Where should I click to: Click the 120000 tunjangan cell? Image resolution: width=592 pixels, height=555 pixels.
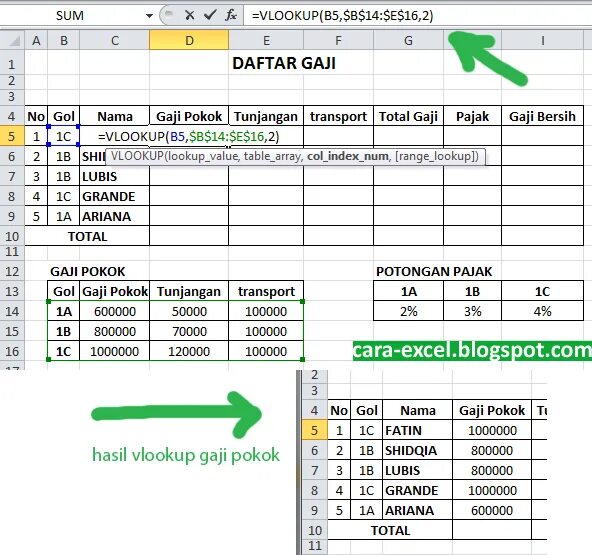[189, 352]
